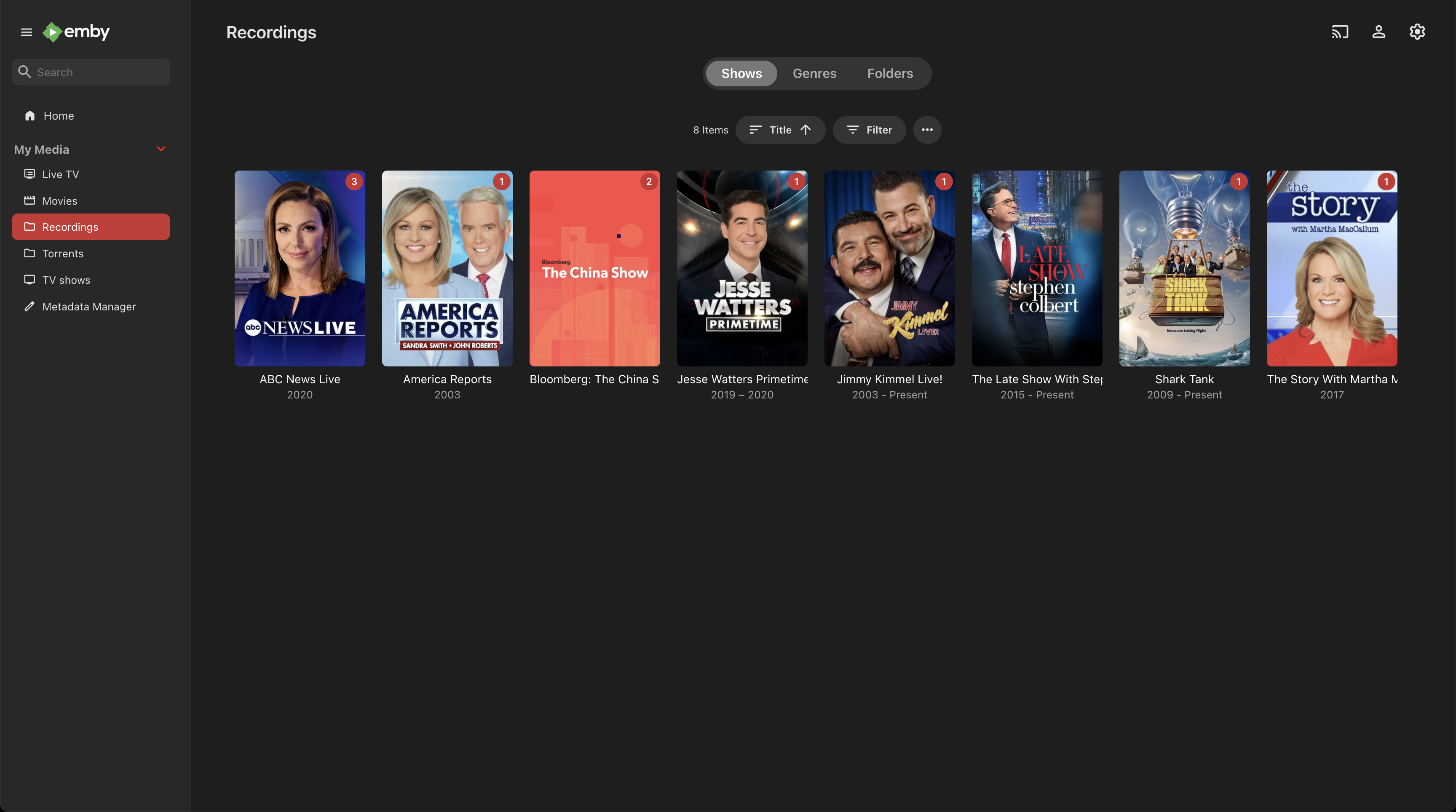Open the Jesse Watters Primetime poster
The height and width of the screenshot is (812, 1456).
(742, 268)
